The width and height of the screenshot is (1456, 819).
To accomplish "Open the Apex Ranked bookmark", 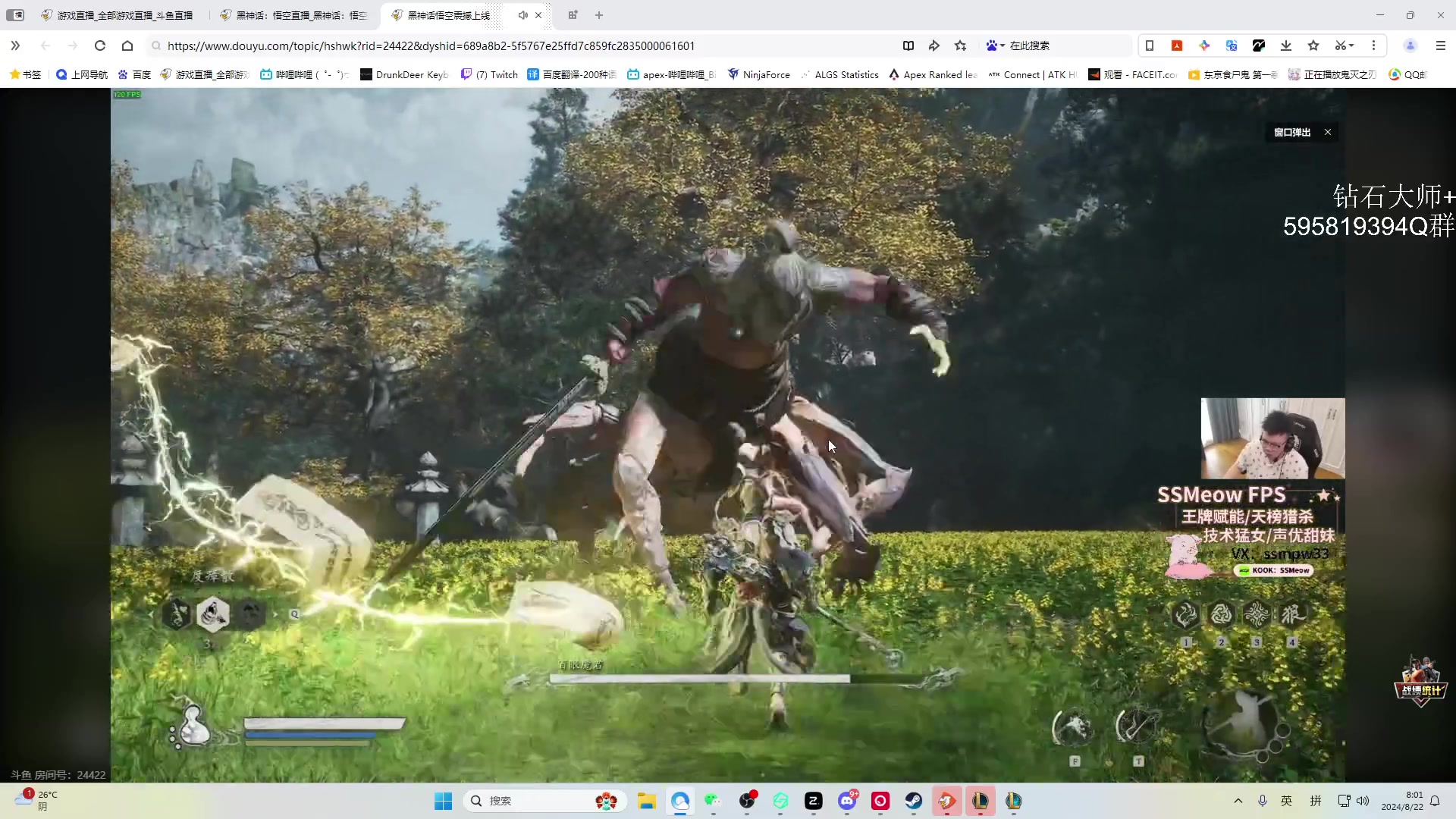I will [x=933, y=74].
